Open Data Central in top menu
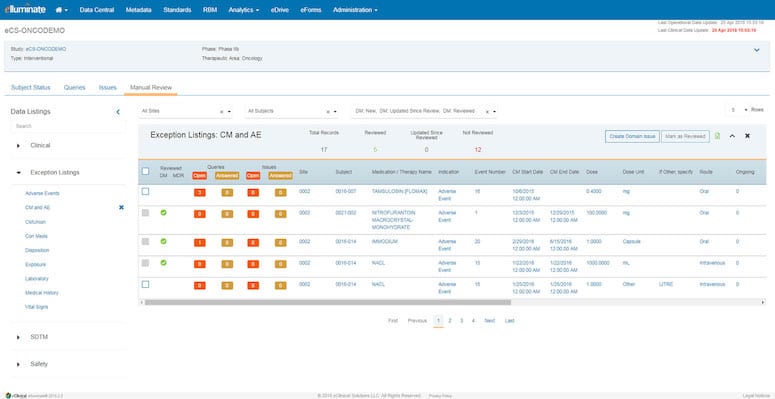The height and width of the screenshot is (399, 775). coord(97,10)
